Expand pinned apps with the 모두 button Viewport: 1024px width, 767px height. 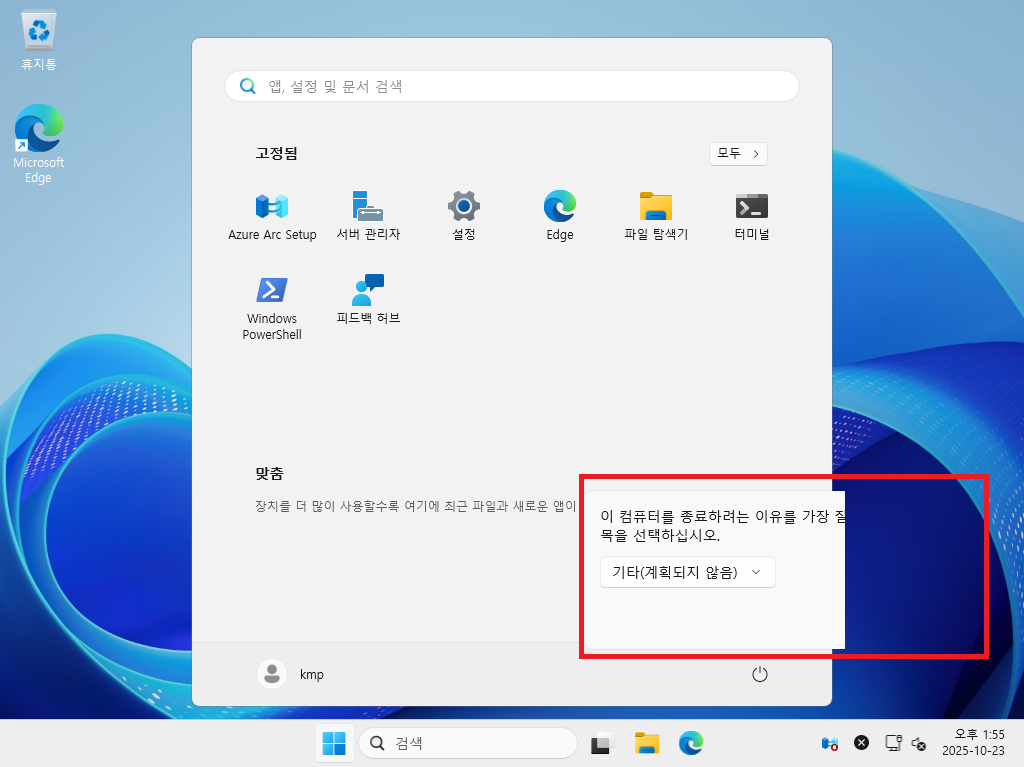point(738,153)
